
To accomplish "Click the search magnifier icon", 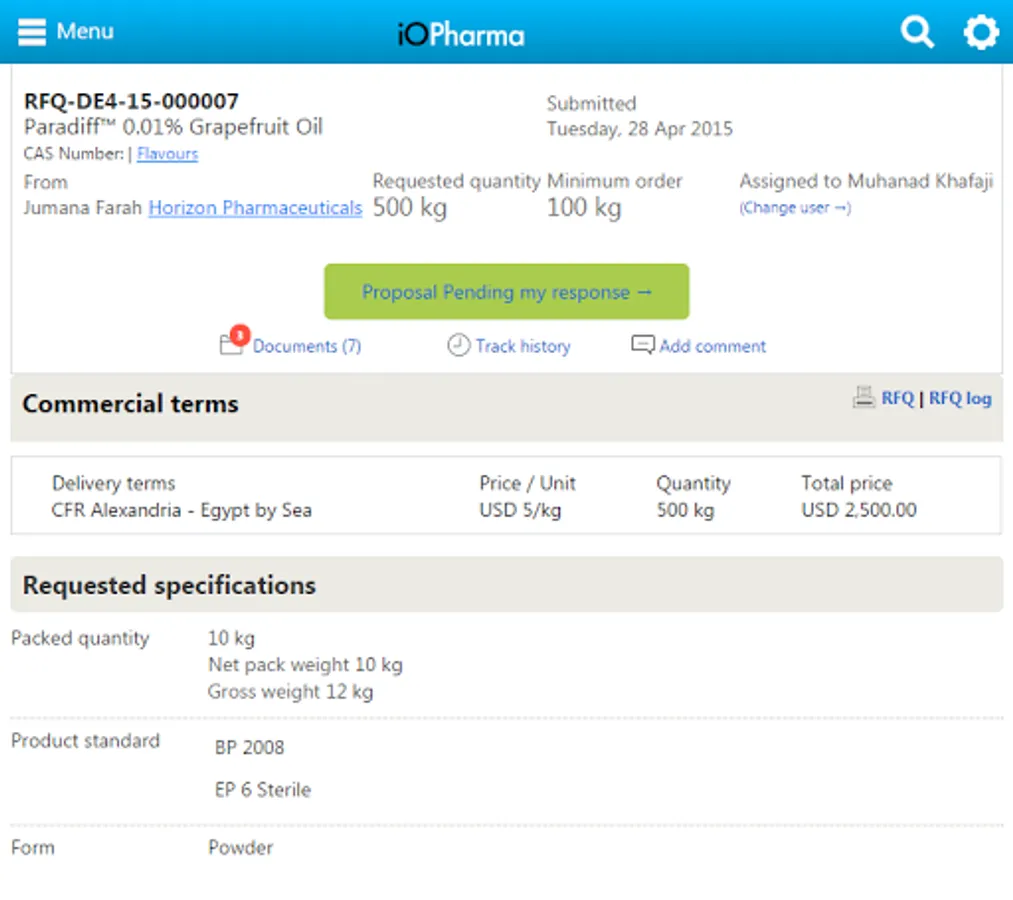I will pyautogui.click(x=917, y=32).
